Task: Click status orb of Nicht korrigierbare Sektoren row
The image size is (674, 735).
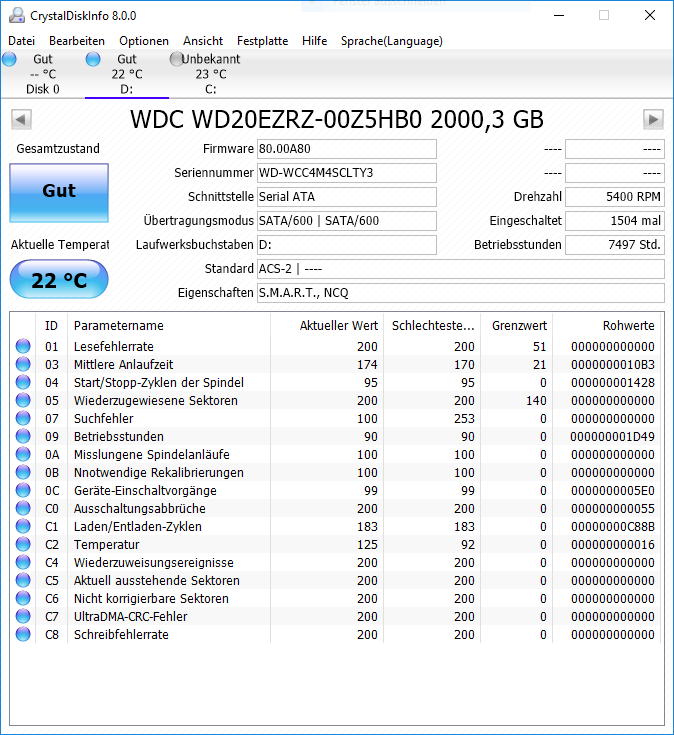Action: point(23,598)
